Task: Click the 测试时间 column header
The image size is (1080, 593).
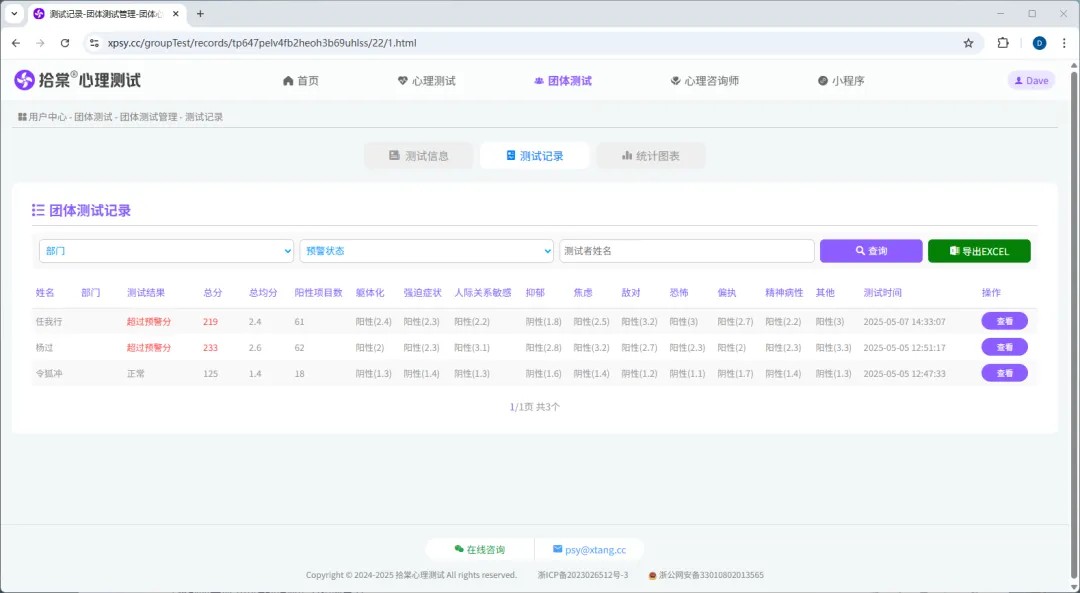Action: [x=882, y=293]
